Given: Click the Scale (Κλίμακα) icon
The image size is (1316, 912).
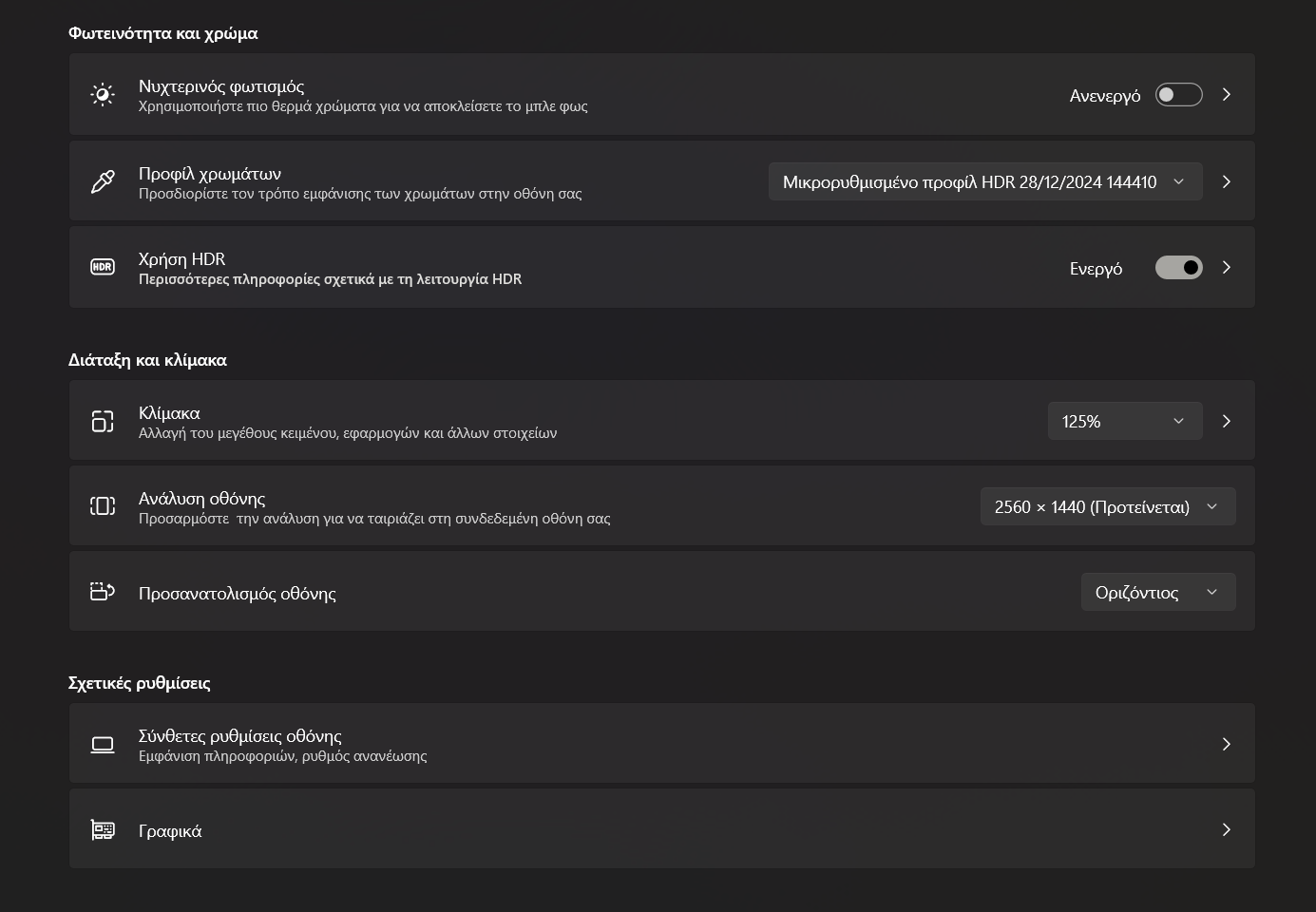Looking at the screenshot, I should tap(103, 421).
